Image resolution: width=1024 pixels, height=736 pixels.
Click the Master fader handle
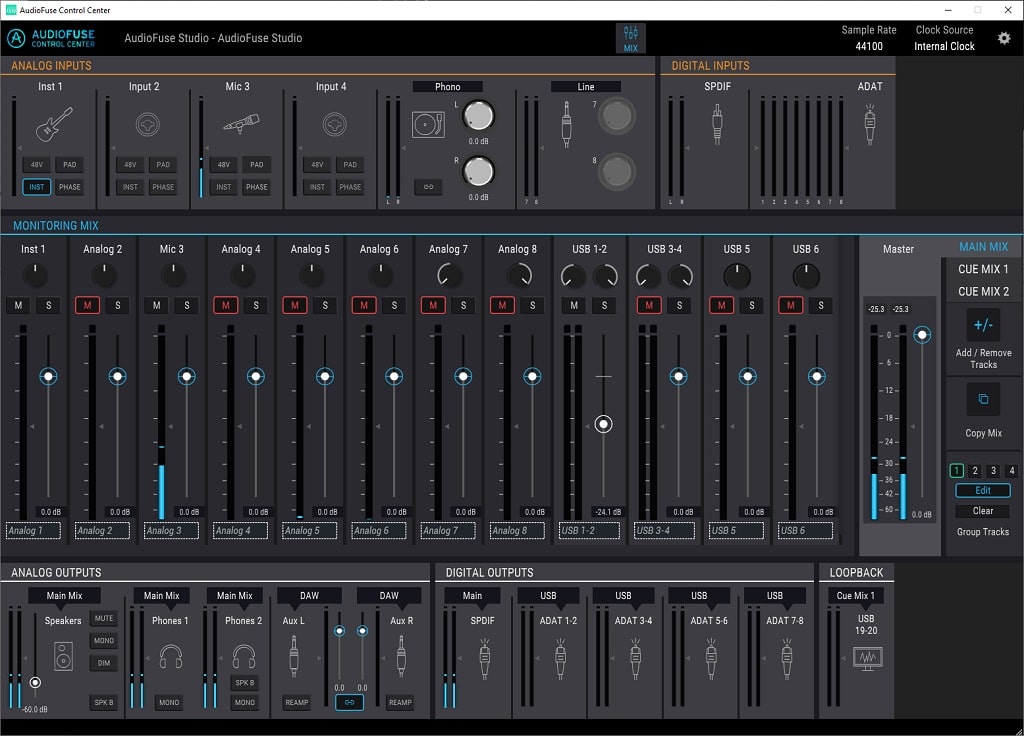point(922,335)
